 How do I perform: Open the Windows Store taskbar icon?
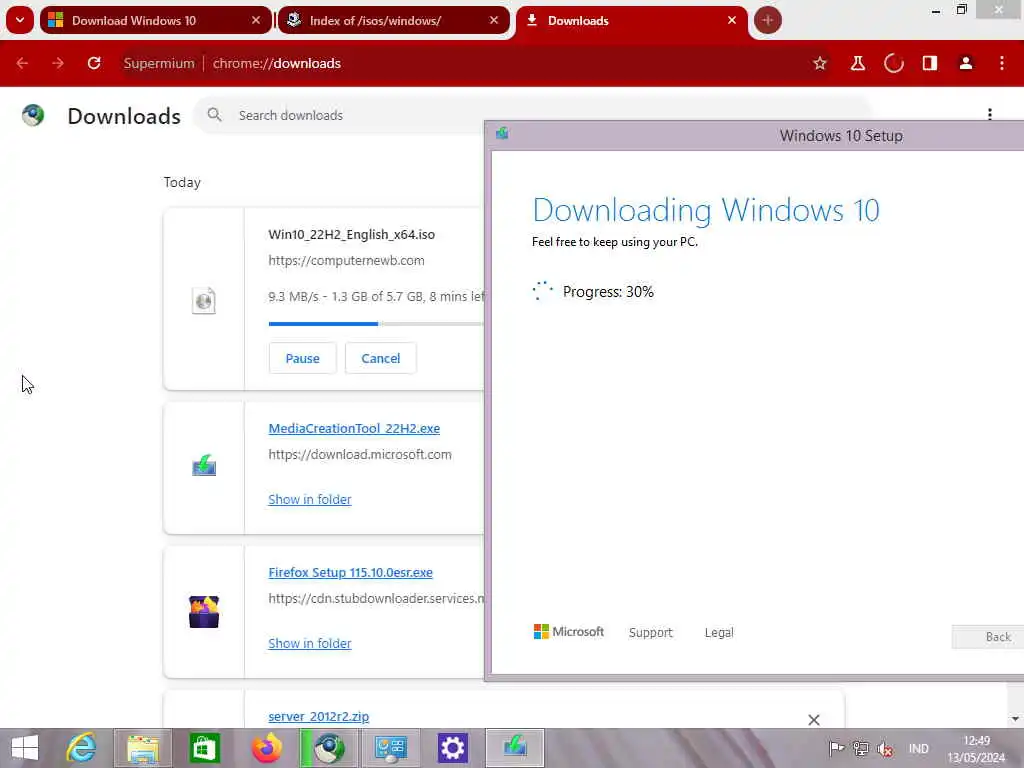(204, 748)
